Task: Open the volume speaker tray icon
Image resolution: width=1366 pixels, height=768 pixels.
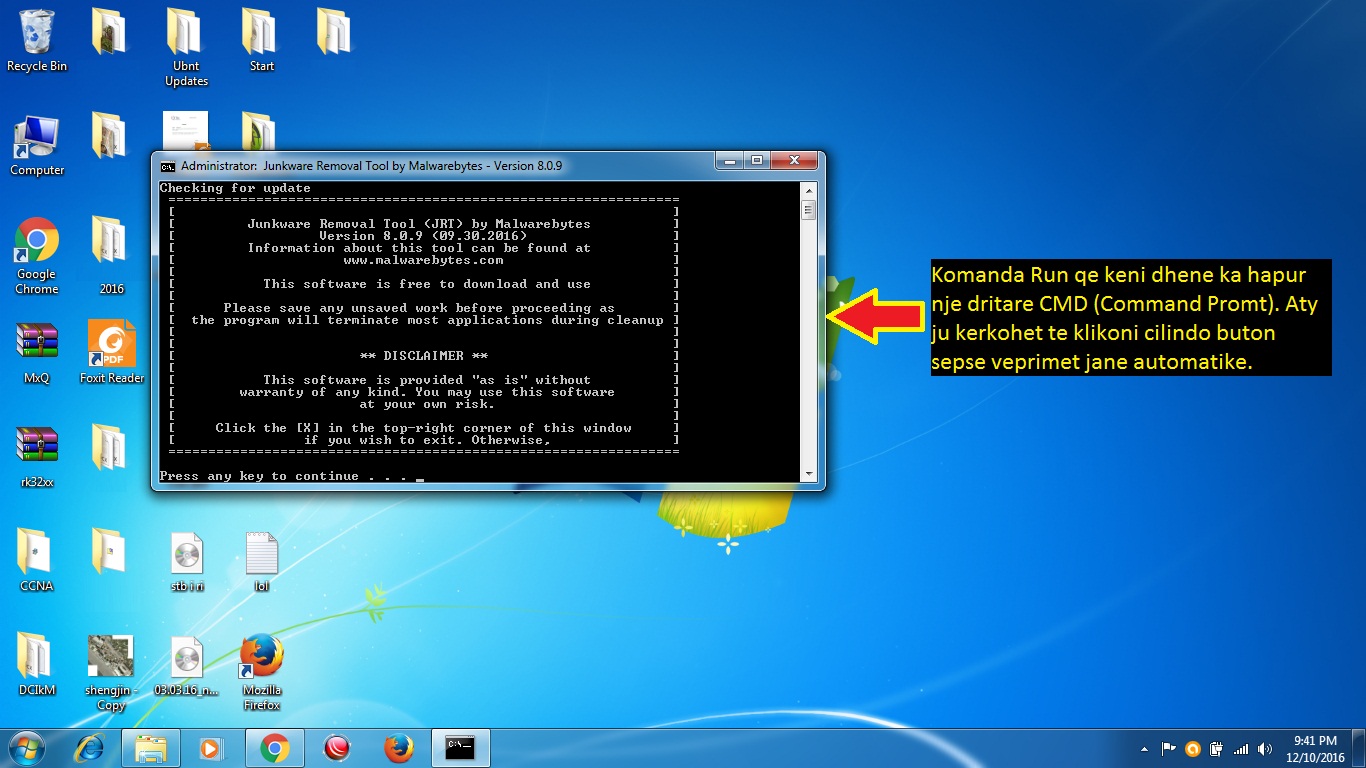Action: click(x=1265, y=748)
